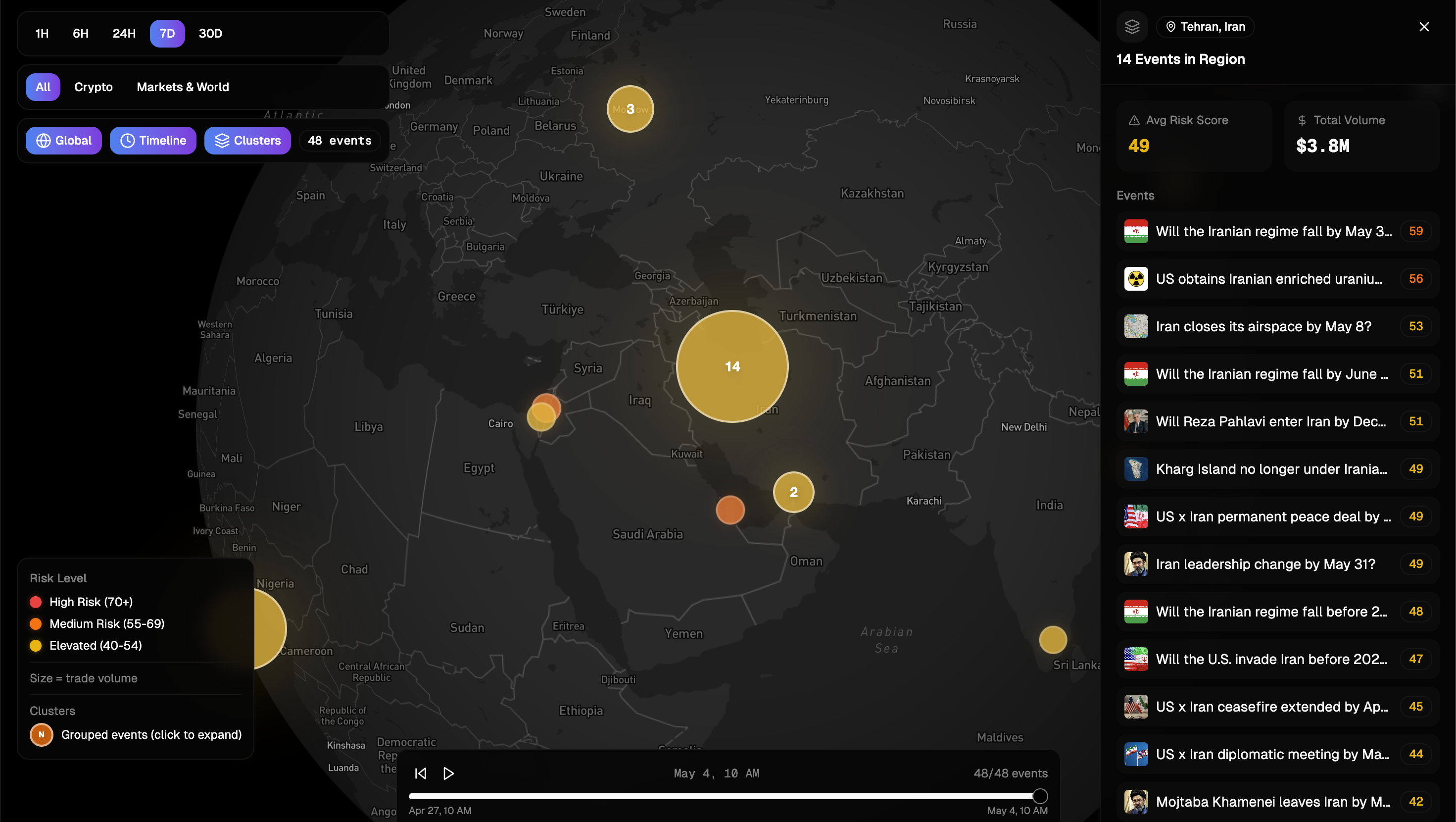Viewport: 1456px width, 822px height.
Task: Click the Total Volume card
Action: (x=1362, y=136)
